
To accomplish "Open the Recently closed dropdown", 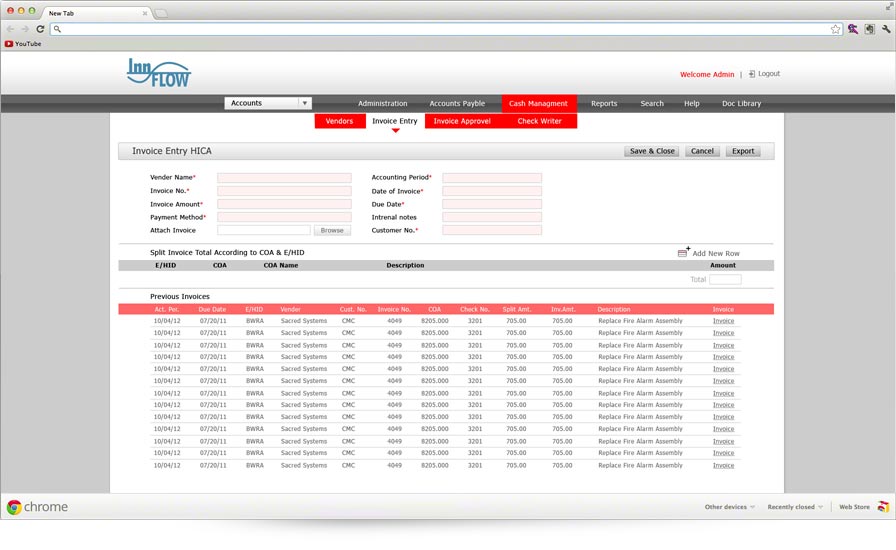I will point(795,507).
